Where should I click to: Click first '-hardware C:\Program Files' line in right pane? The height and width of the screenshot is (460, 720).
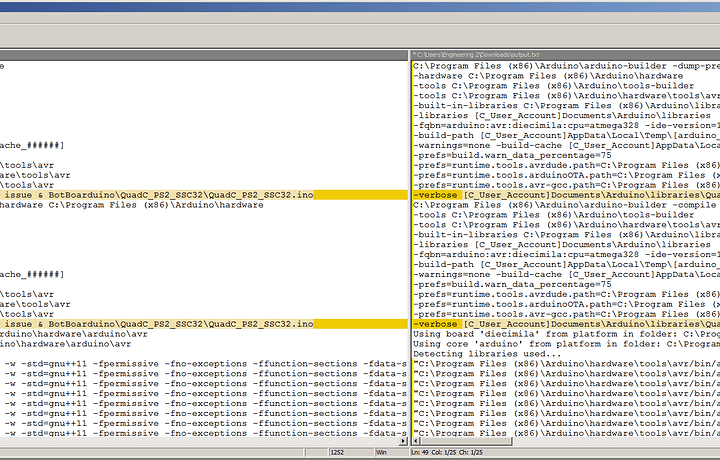(x=548, y=76)
